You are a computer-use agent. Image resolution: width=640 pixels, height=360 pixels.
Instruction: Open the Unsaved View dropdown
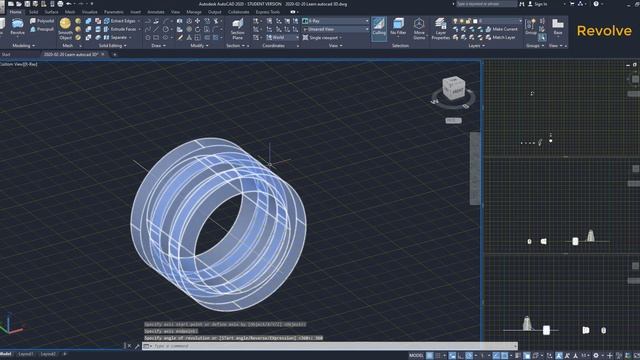coord(336,29)
